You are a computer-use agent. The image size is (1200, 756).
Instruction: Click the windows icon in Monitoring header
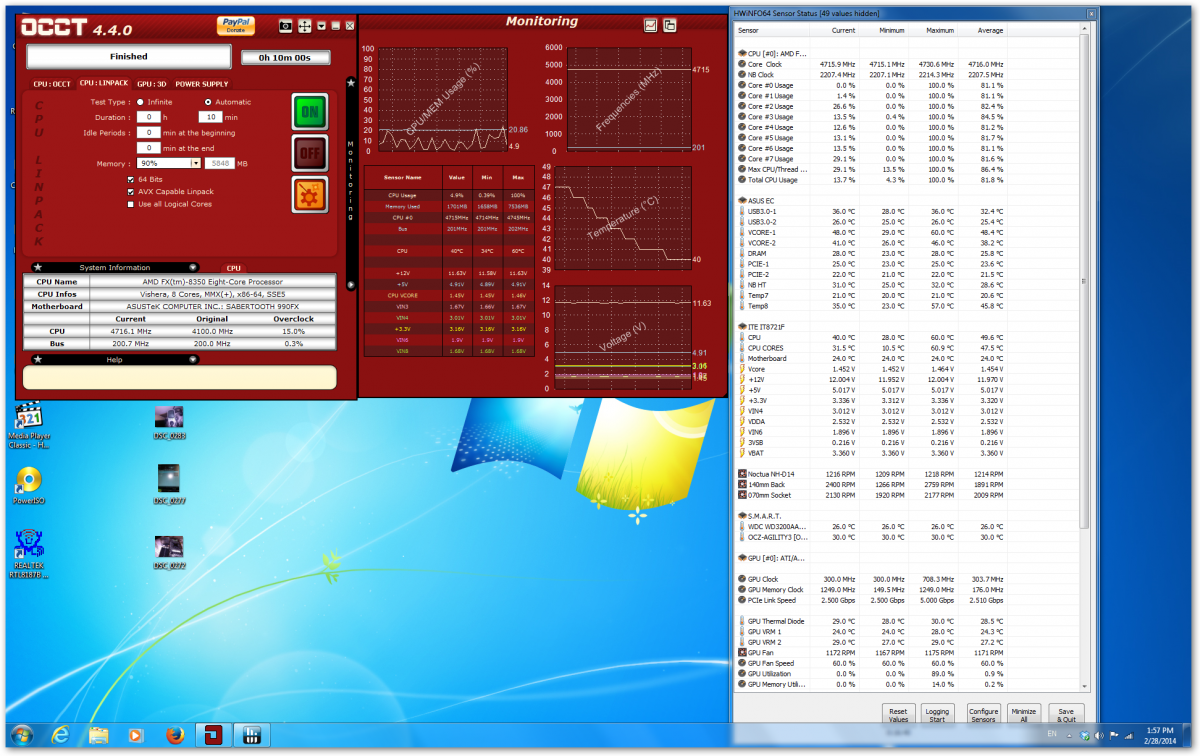click(x=670, y=25)
